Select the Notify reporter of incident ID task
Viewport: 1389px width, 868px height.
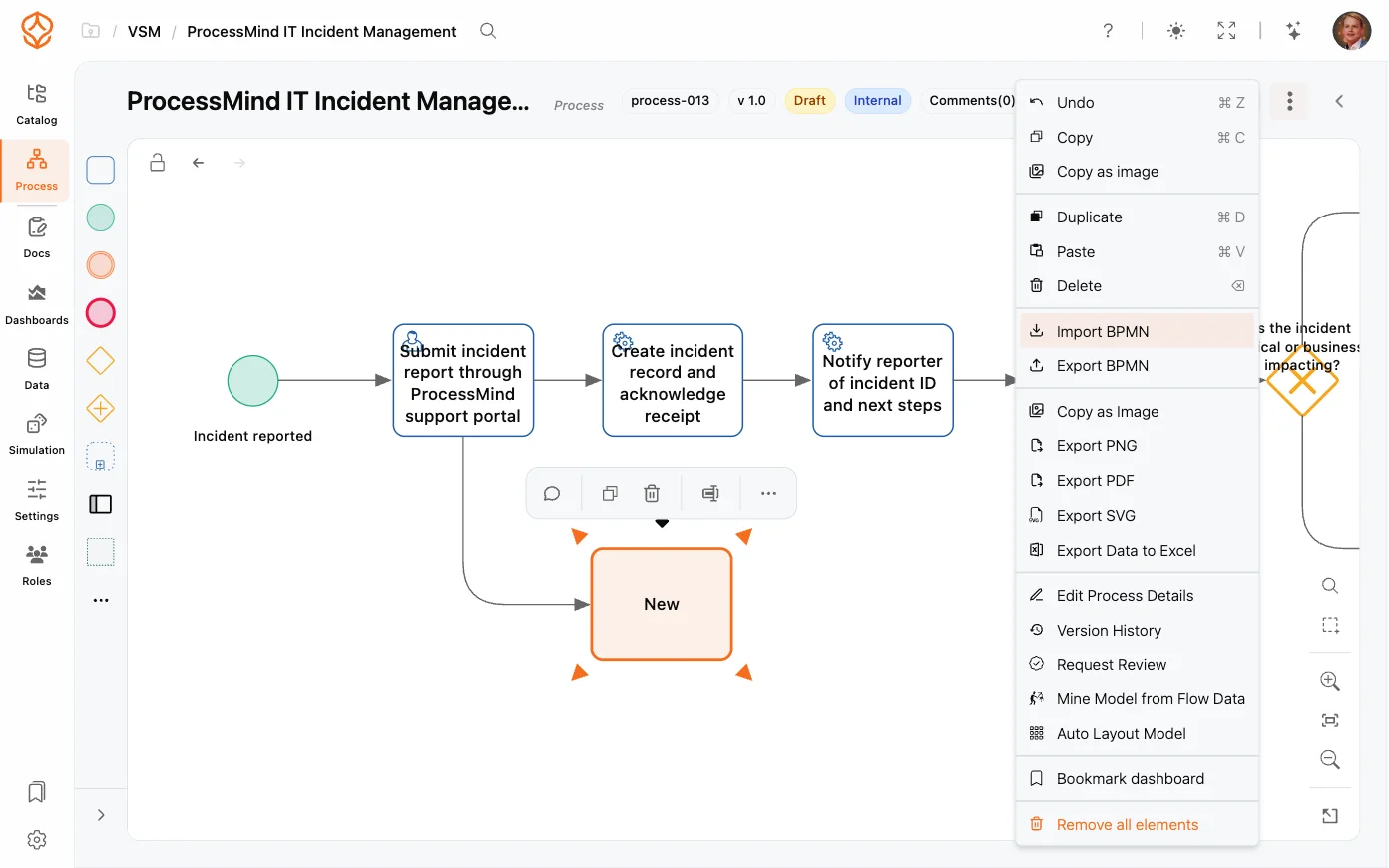883,381
